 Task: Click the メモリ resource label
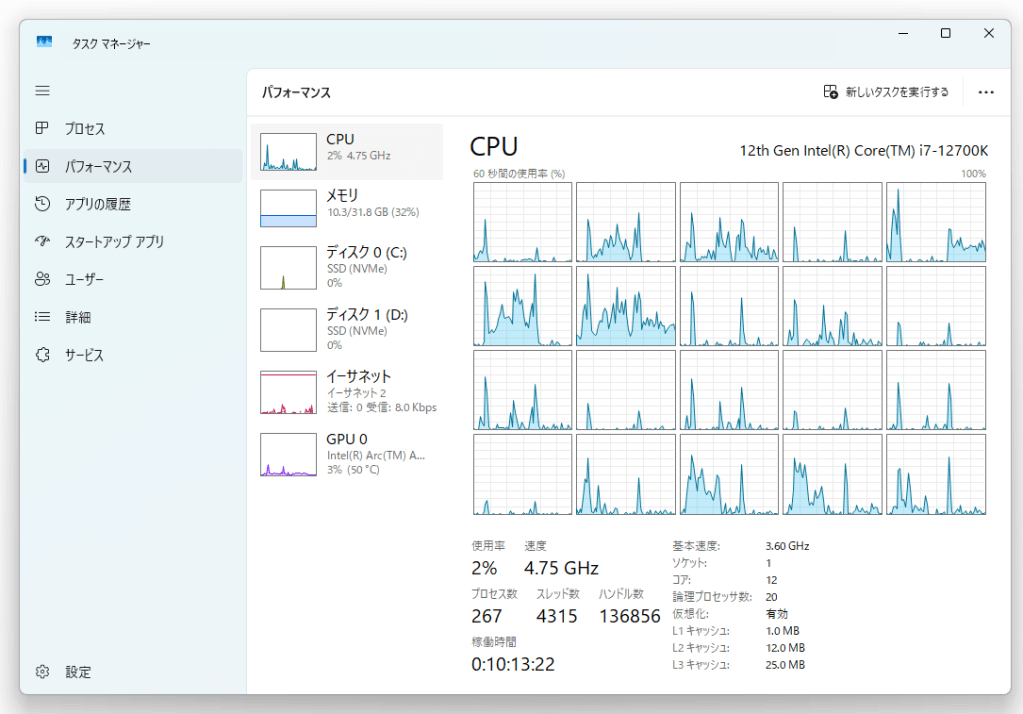[343, 195]
